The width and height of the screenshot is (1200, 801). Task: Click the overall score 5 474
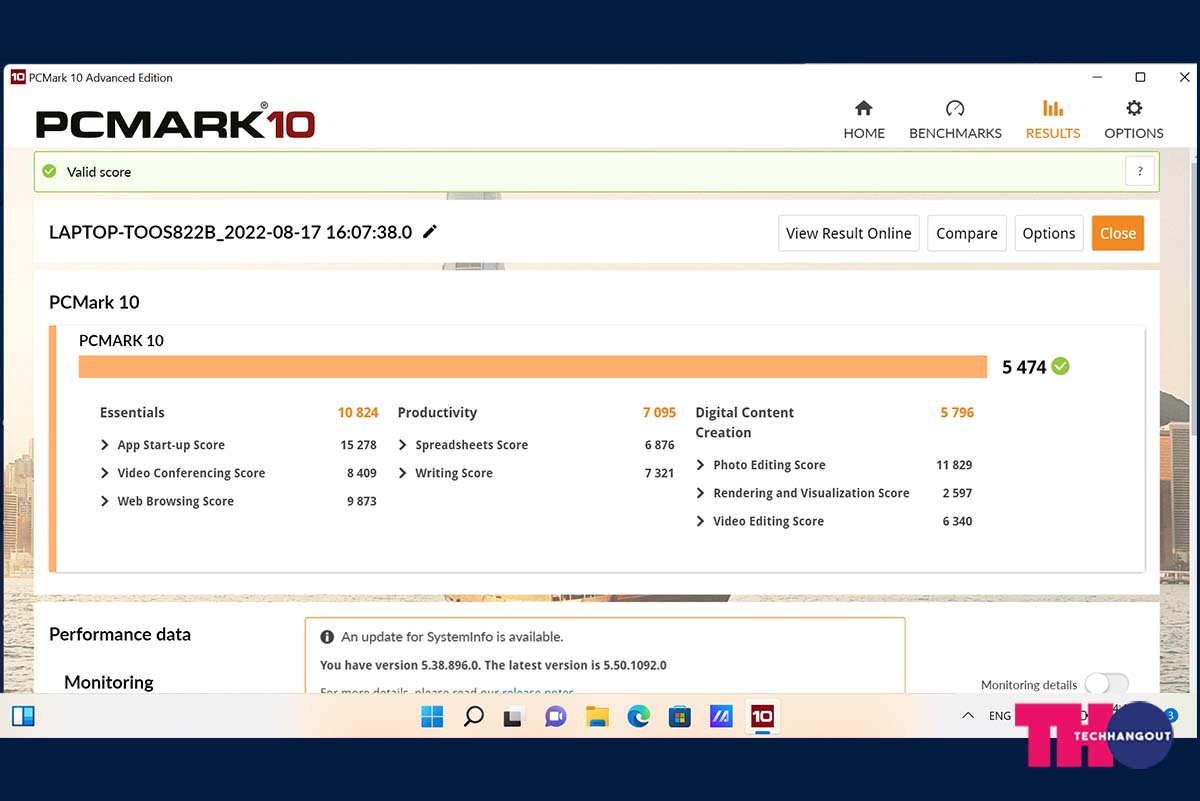tap(1024, 367)
